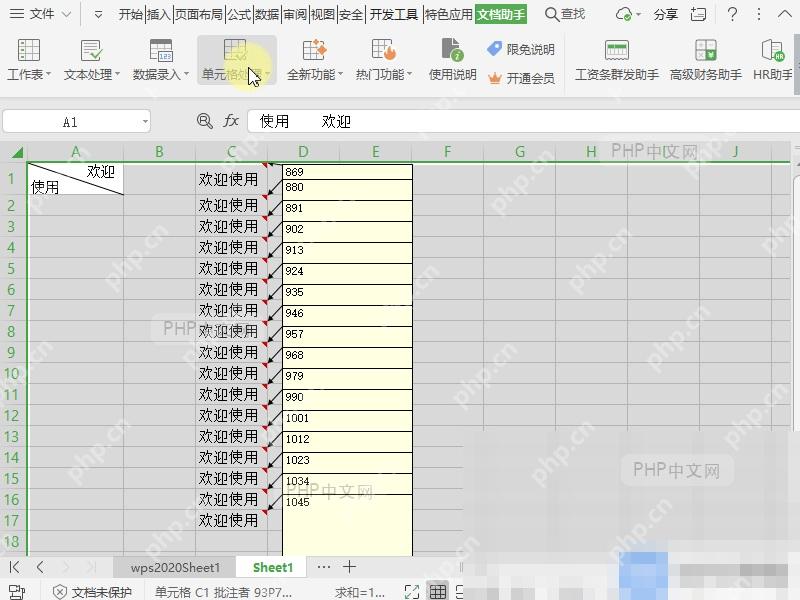Click cell C17 containing 欢迎使用
The height and width of the screenshot is (600, 800).
coord(232,520)
